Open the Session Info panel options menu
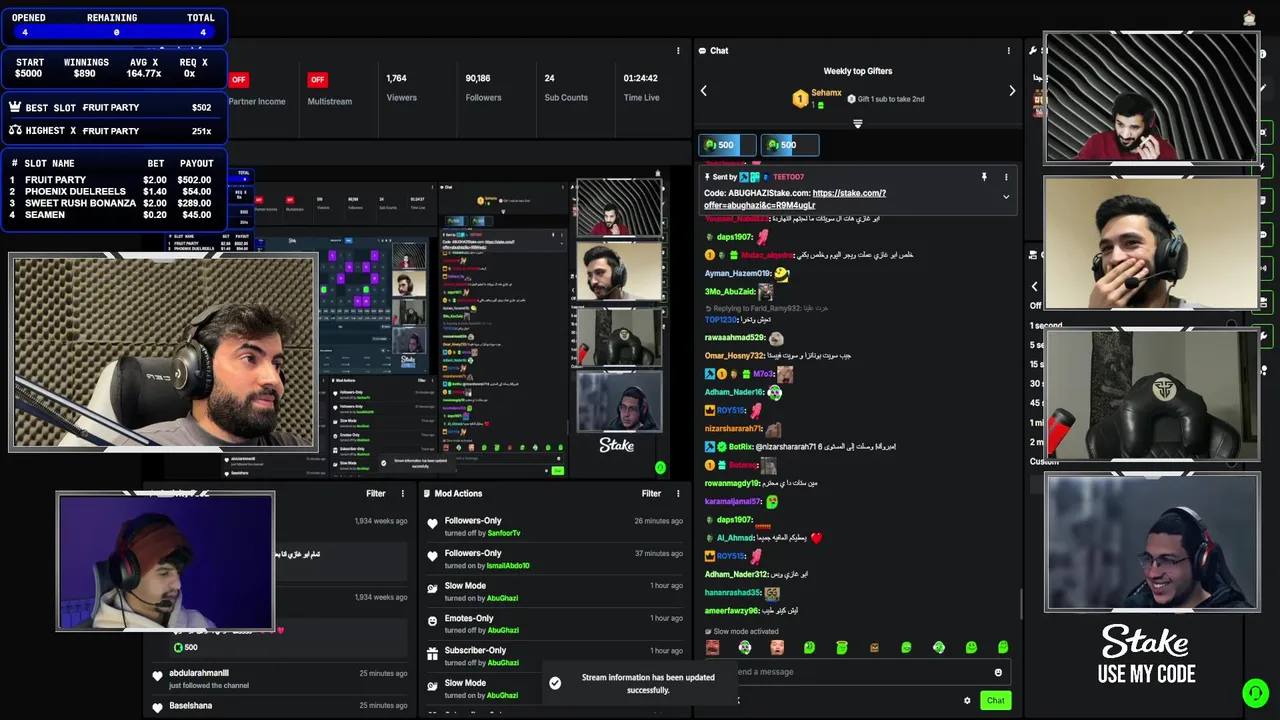Image resolution: width=1280 pixels, height=720 pixels. coord(678,51)
